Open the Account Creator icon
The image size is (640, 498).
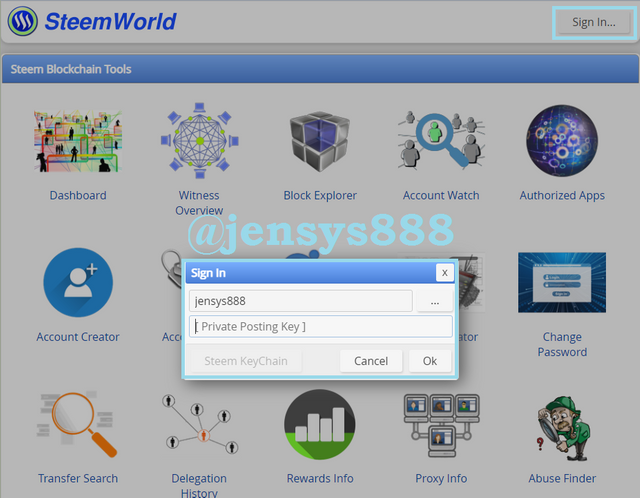[78, 282]
